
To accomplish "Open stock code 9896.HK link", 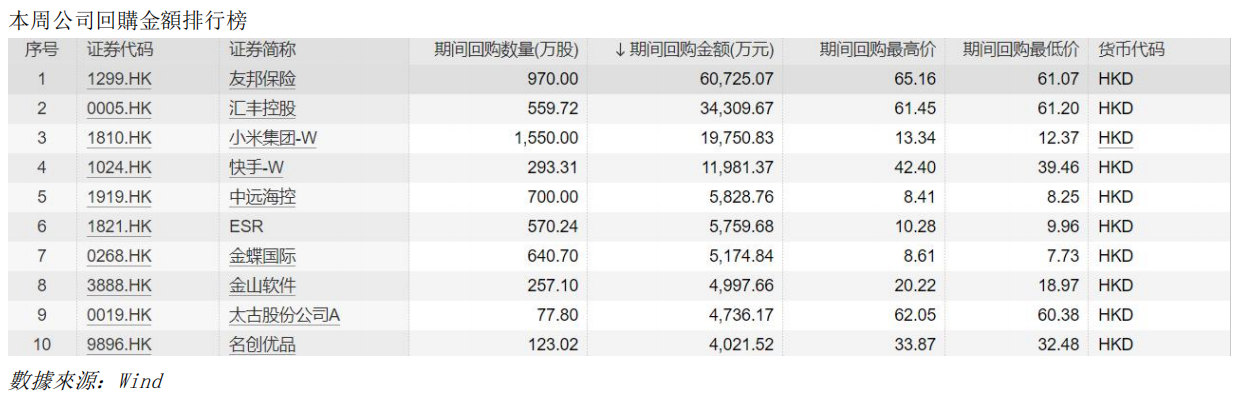I will [x=119, y=345].
